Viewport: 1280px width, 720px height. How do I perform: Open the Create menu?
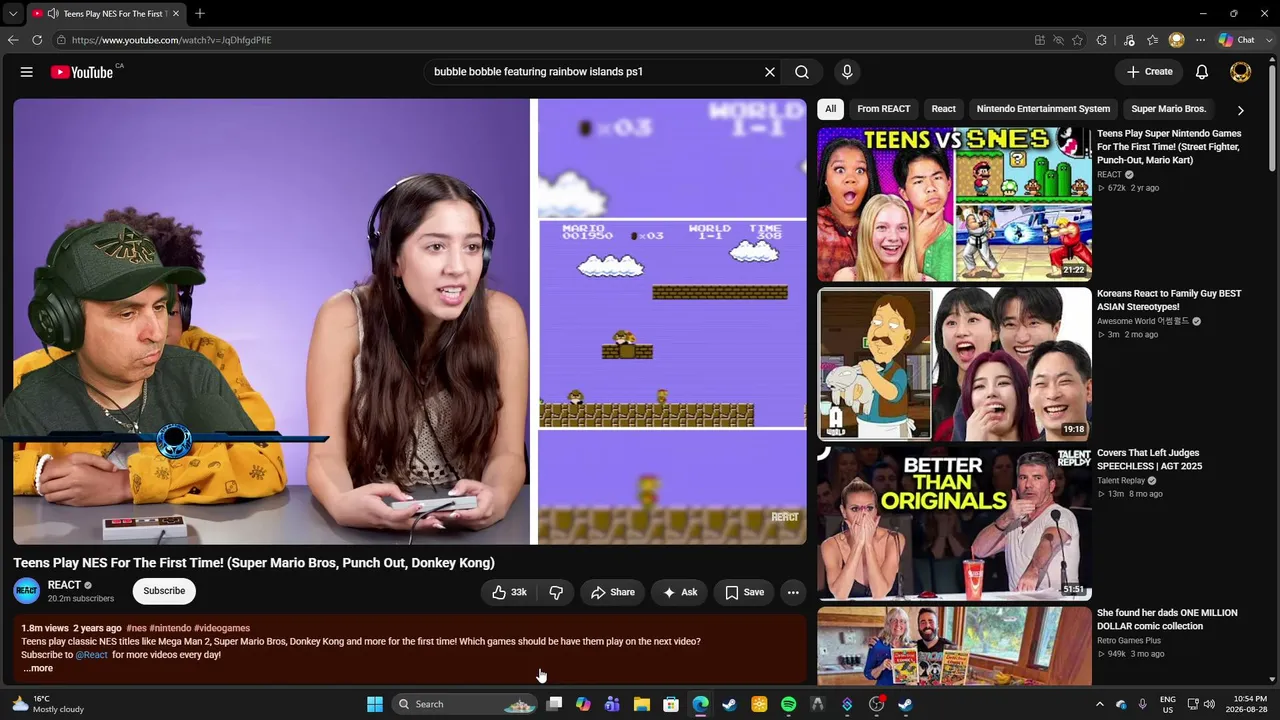(x=1149, y=72)
